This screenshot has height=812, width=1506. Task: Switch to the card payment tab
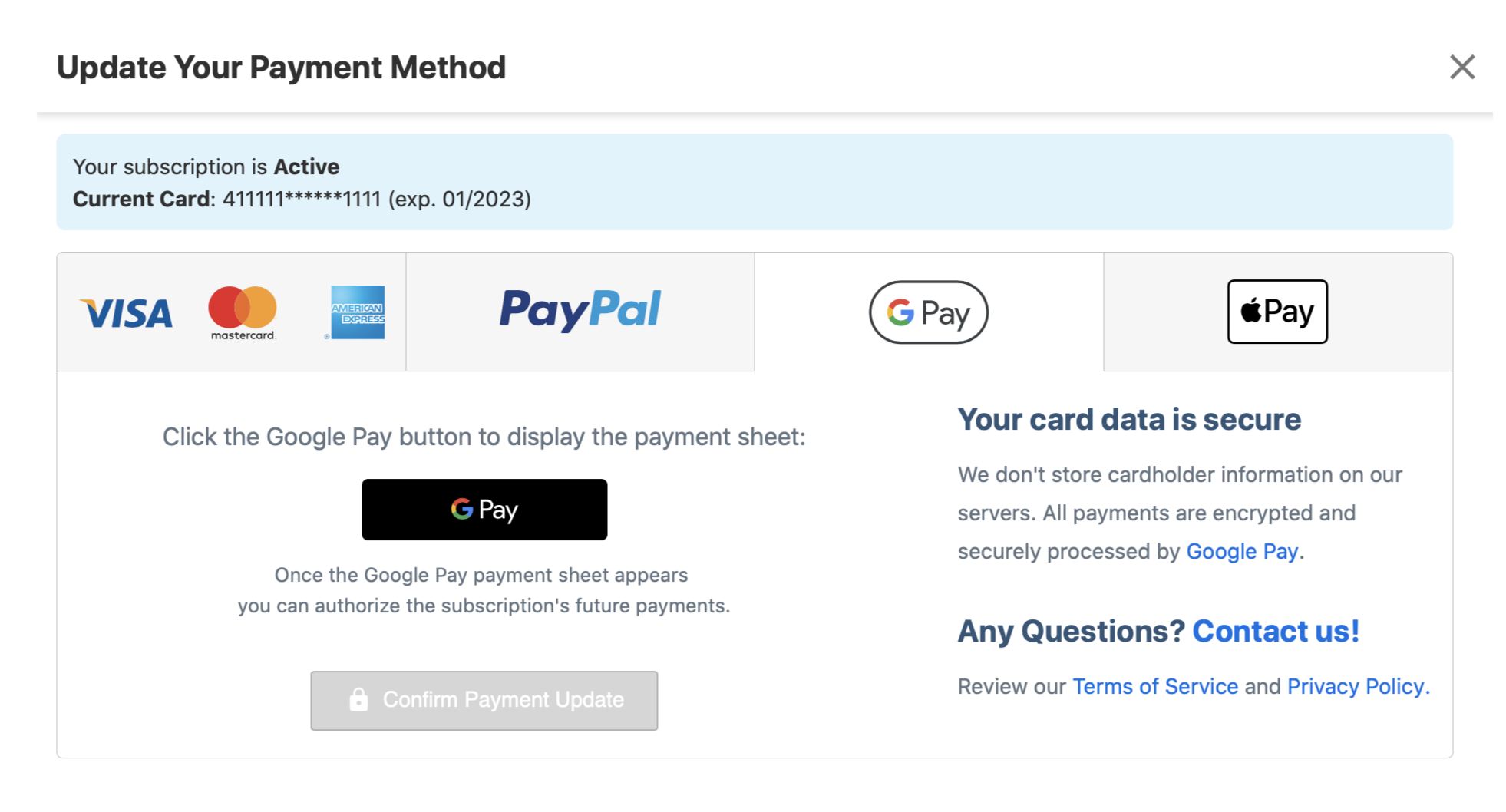point(230,312)
